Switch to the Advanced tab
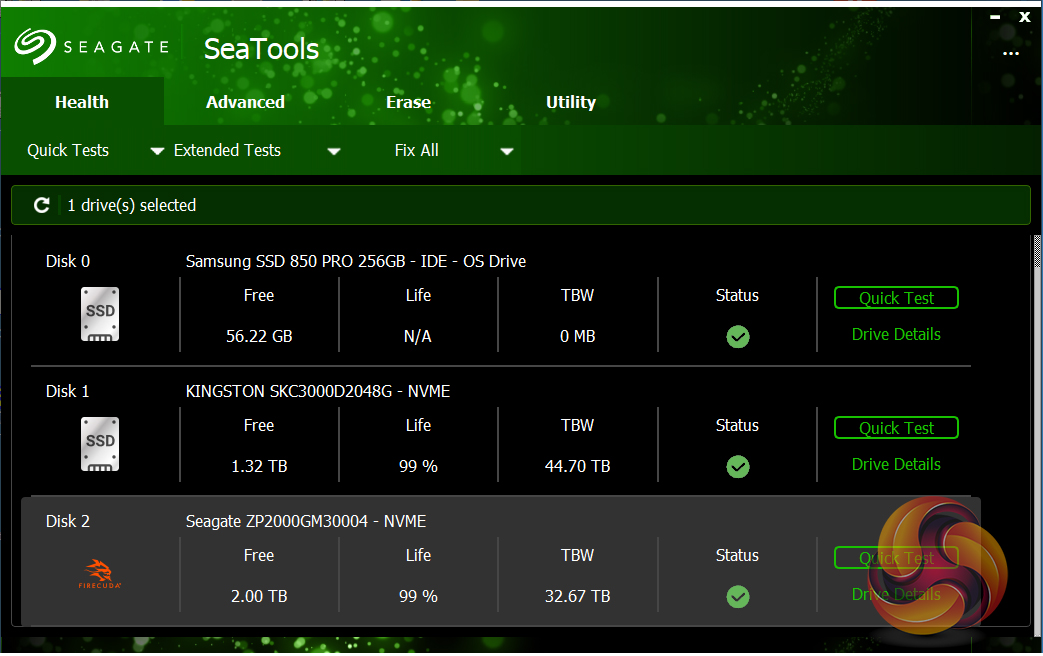The image size is (1043, 656). 245,102
